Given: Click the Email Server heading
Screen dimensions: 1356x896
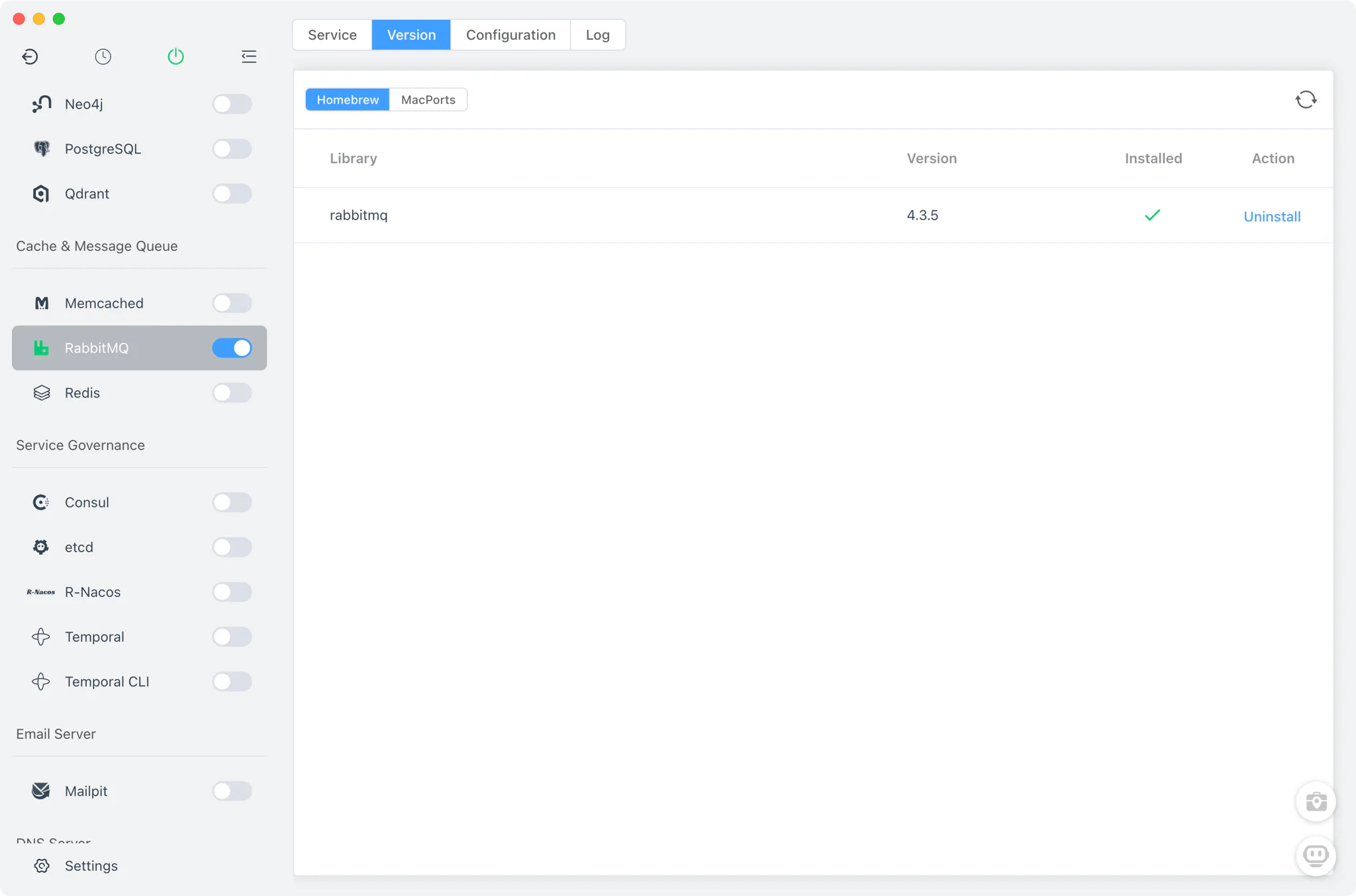Looking at the screenshot, I should (x=56, y=734).
